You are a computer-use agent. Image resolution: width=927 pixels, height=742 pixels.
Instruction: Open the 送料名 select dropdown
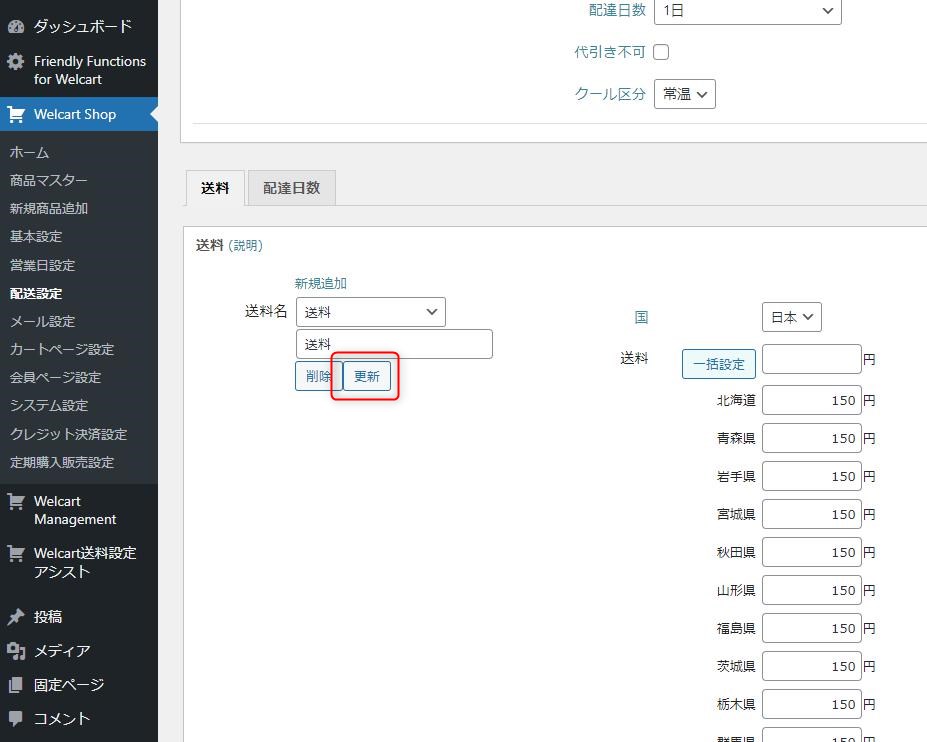click(x=370, y=312)
